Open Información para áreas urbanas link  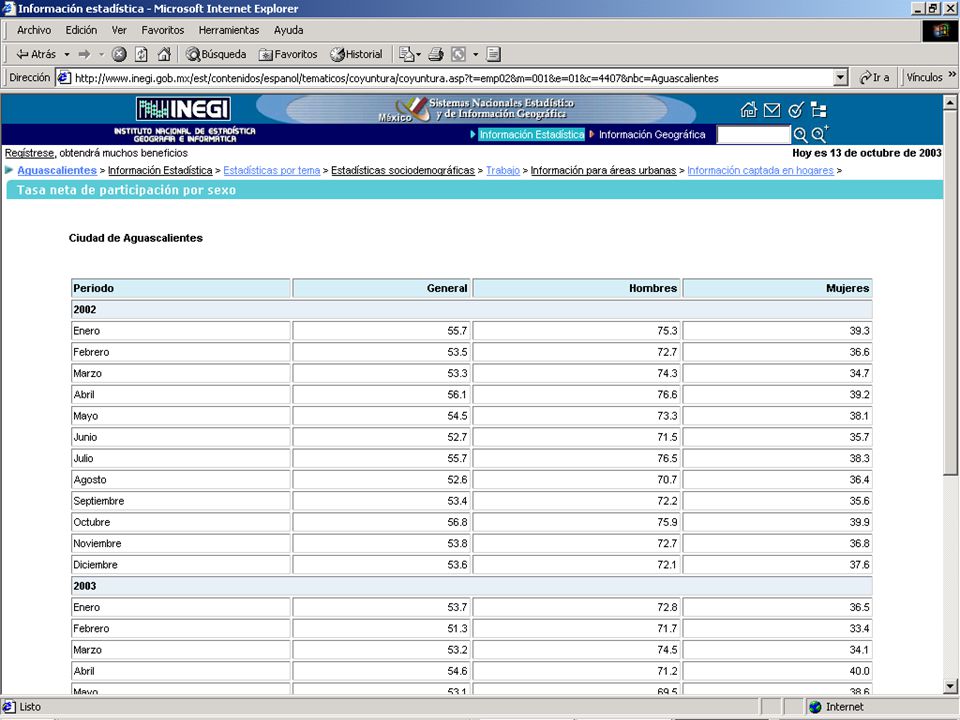pyautogui.click(x=603, y=170)
